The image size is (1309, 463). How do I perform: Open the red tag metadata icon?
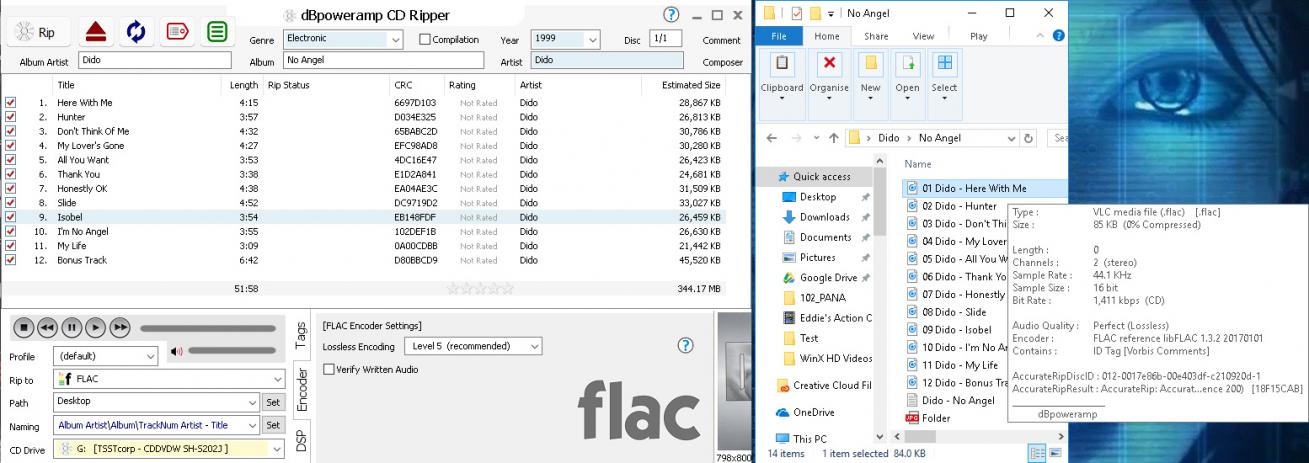coord(176,32)
